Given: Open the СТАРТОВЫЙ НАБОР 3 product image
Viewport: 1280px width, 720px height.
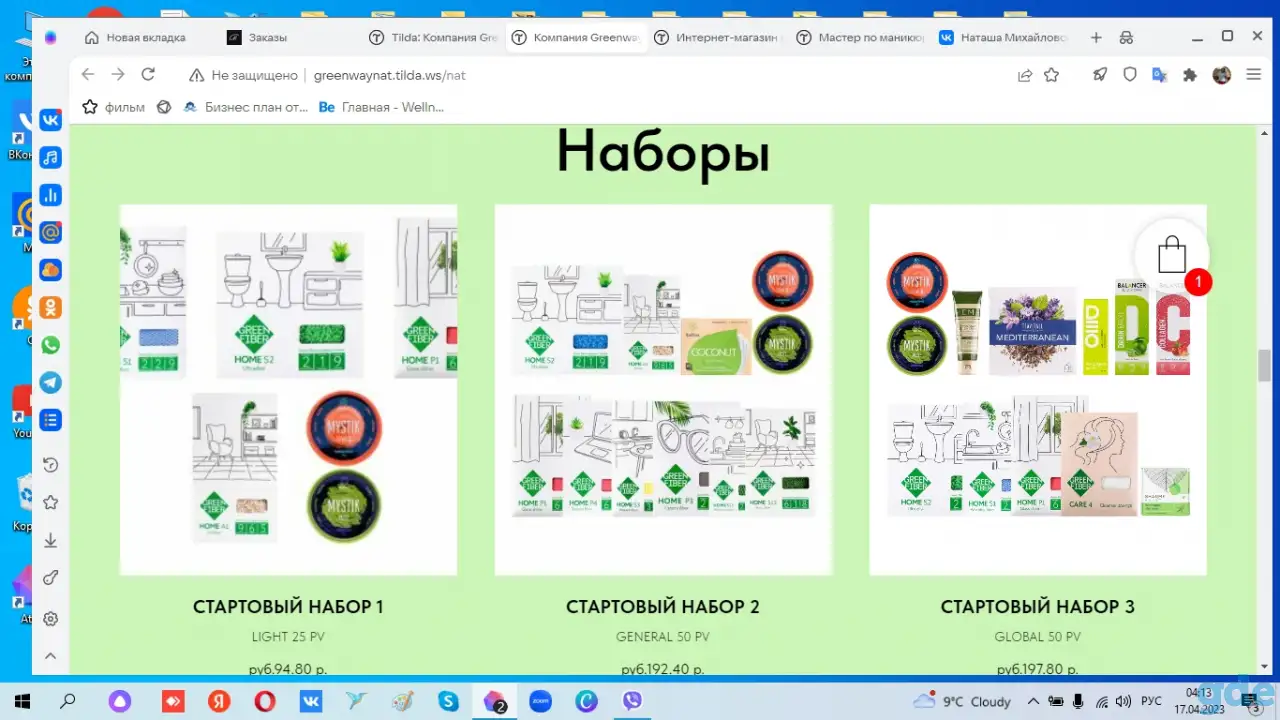Looking at the screenshot, I should (1038, 390).
